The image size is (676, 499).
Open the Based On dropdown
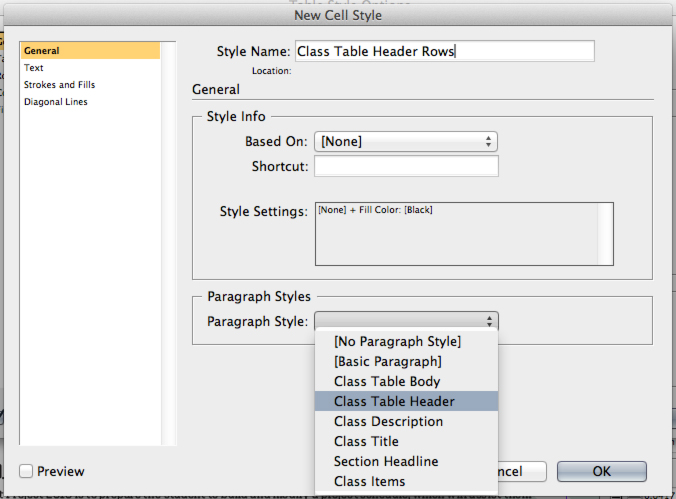(x=406, y=141)
